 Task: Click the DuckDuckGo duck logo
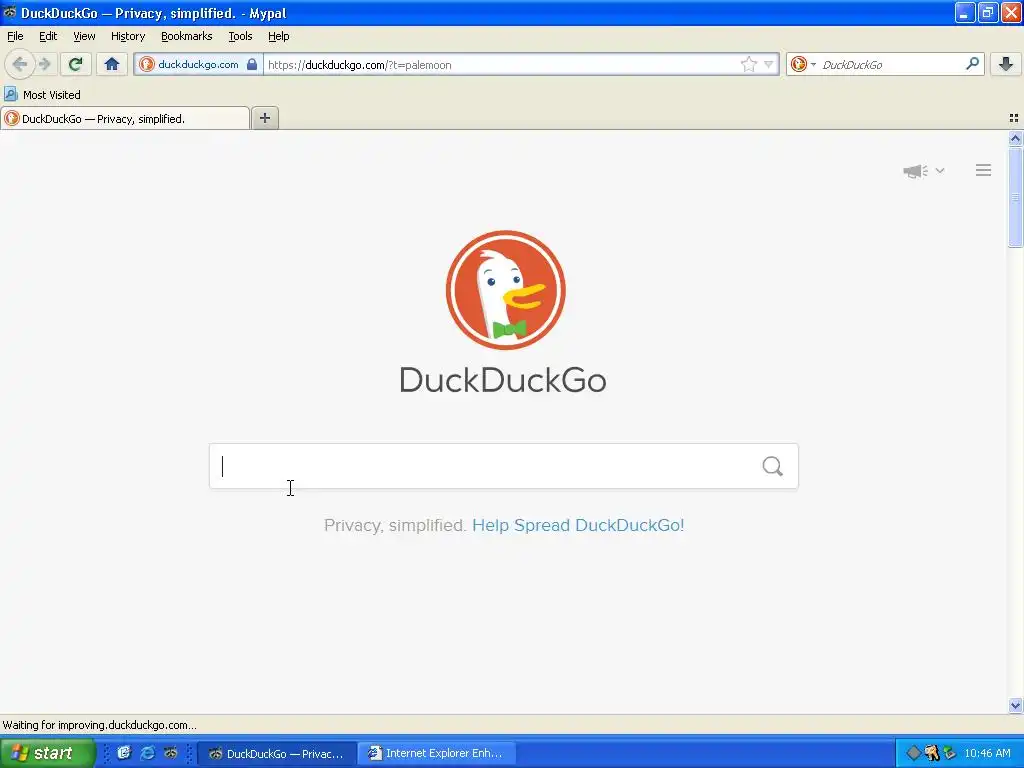click(x=505, y=290)
